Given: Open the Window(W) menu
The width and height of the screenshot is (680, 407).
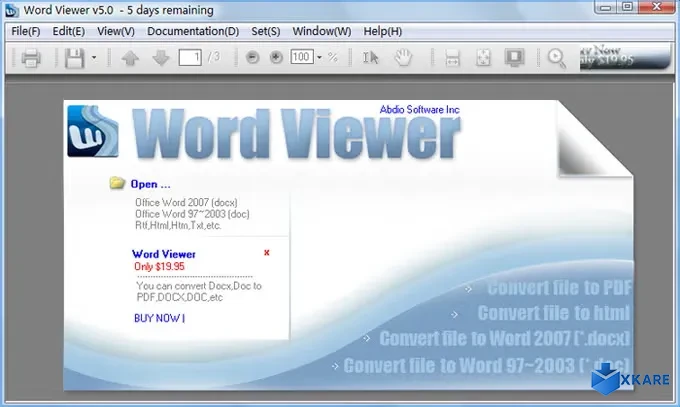Looking at the screenshot, I should 322,31.
